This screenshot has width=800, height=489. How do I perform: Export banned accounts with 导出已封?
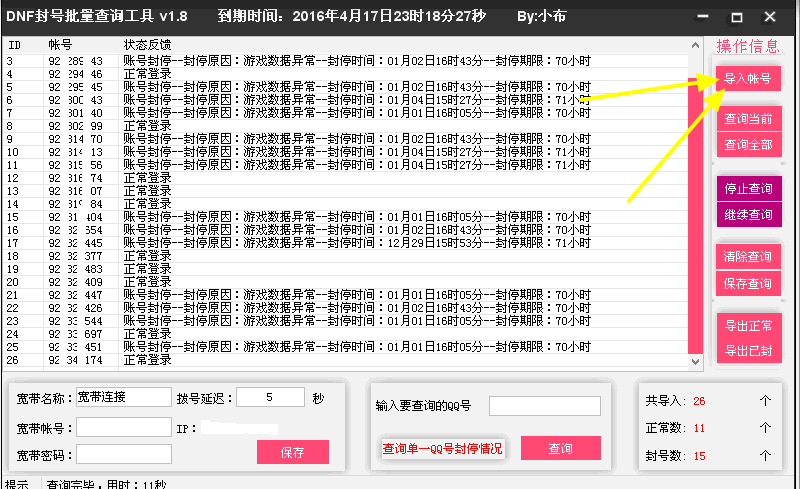[748, 351]
